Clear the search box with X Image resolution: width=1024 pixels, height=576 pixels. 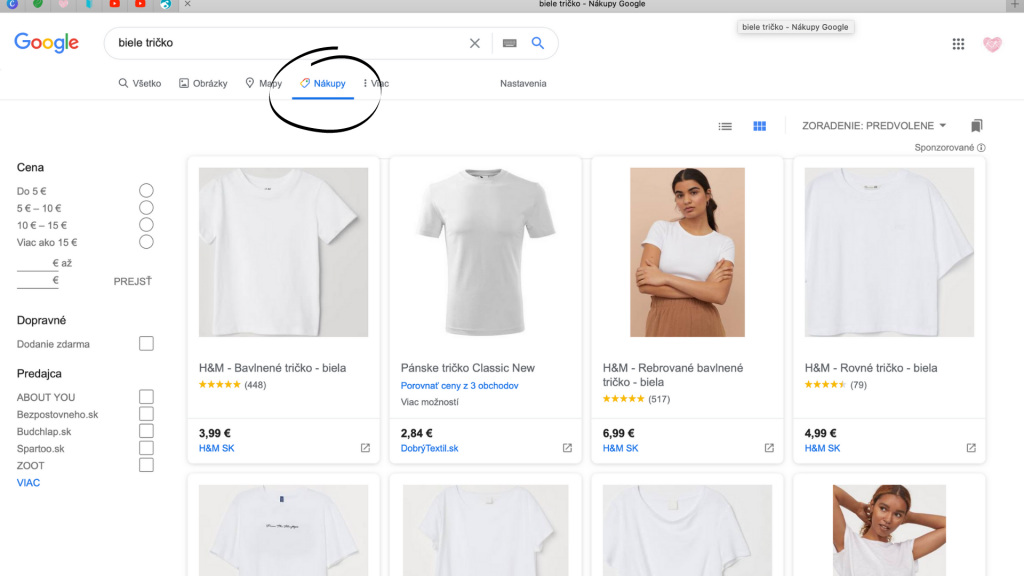(x=475, y=43)
